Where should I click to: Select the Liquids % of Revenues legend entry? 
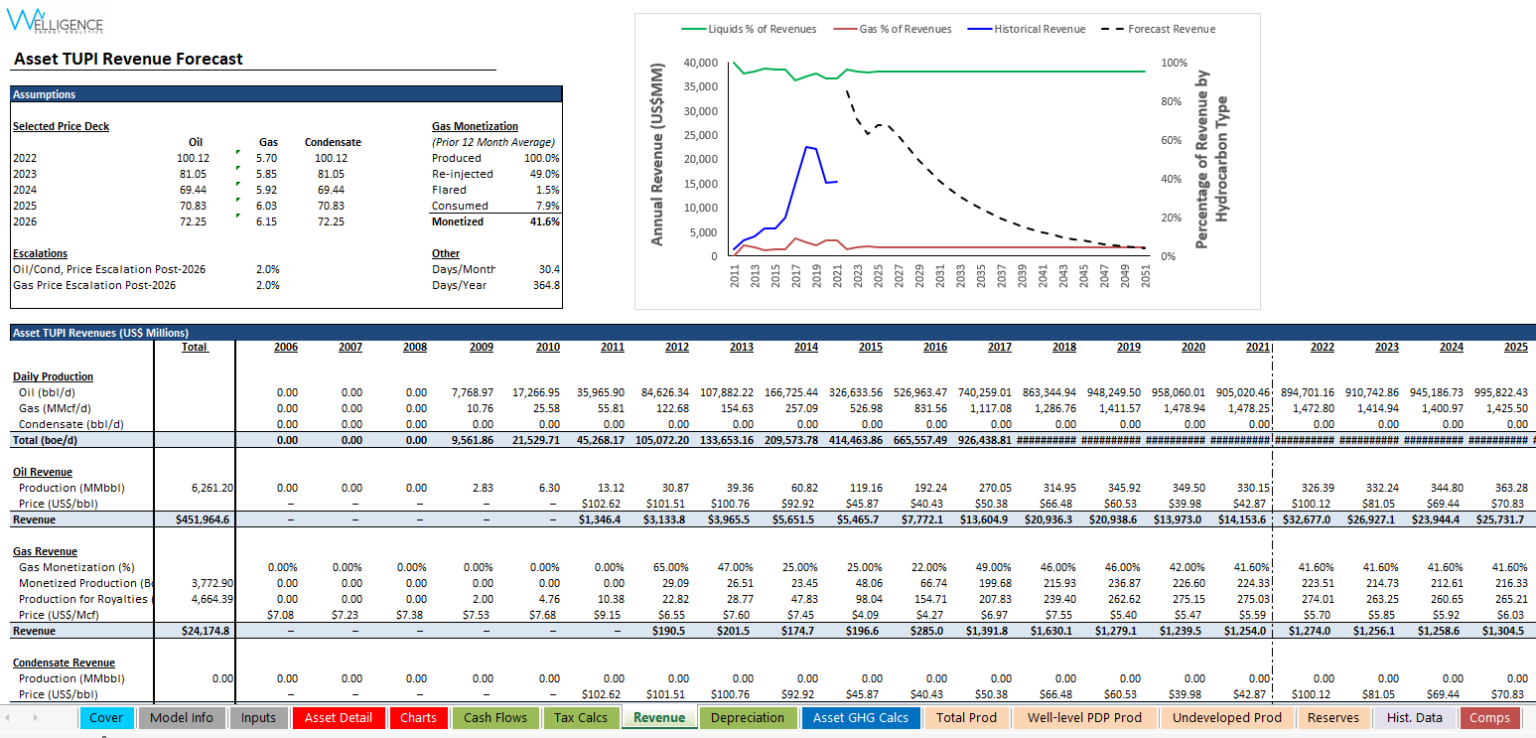[x=748, y=29]
